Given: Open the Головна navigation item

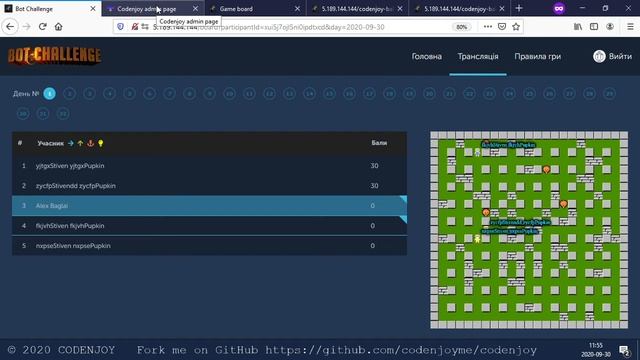Looking at the screenshot, I should click(x=427, y=56).
